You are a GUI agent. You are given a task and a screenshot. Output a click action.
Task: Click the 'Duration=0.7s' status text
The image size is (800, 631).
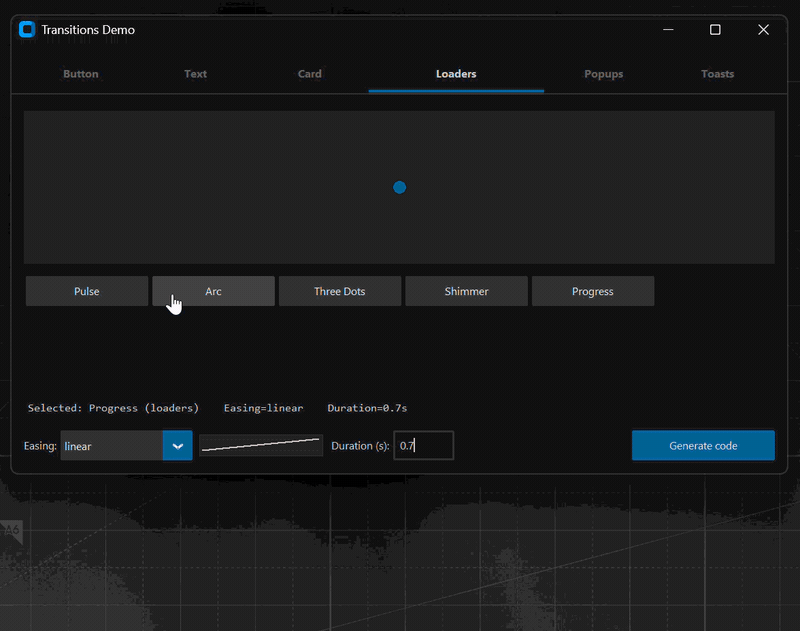[367, 408]
